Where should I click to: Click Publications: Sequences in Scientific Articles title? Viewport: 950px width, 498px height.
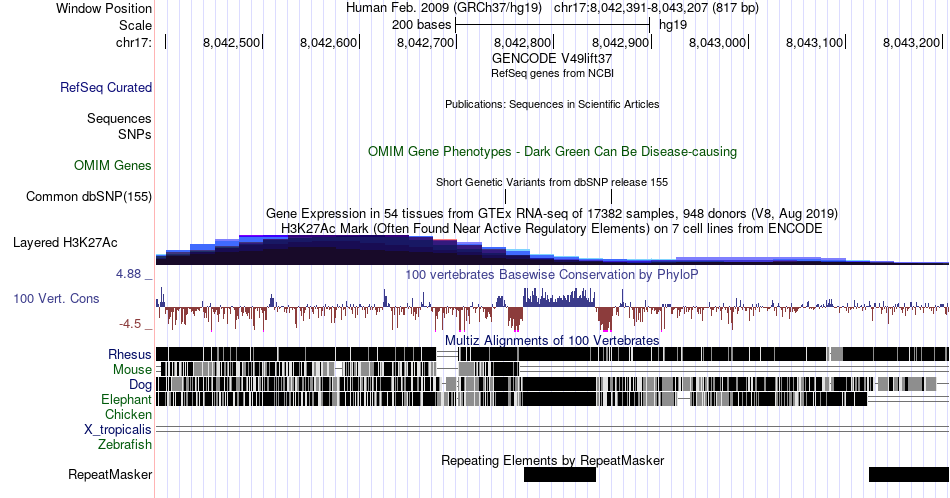pyautogui.click(x=552, y=104)
